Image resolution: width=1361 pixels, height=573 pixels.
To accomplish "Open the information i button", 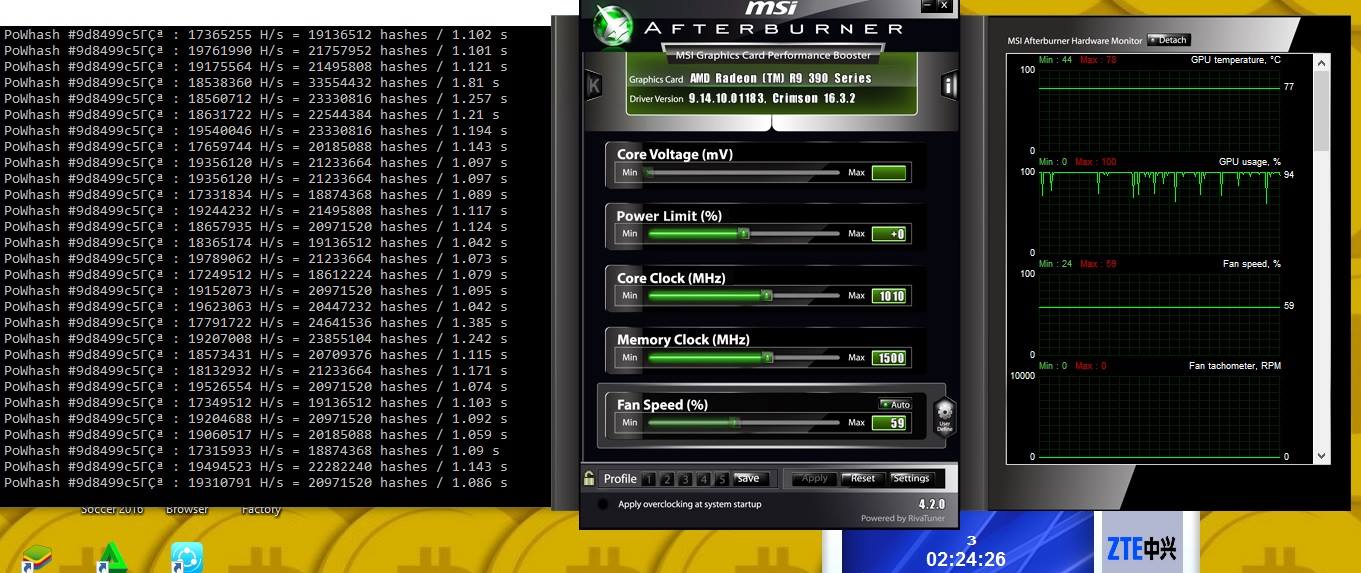I will click(950, 85).
